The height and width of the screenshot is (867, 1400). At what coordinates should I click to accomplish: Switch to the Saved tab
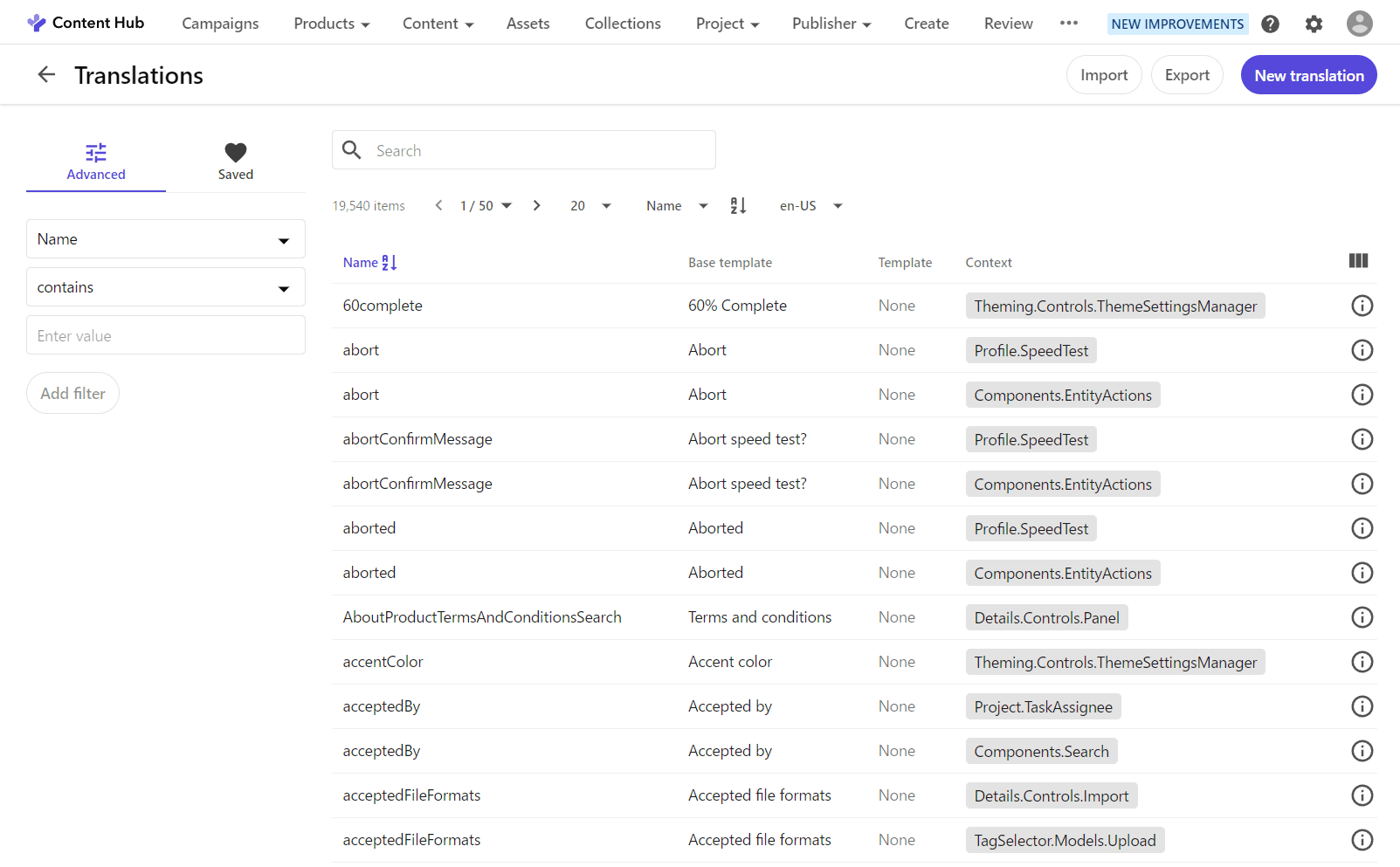coord(236,162)
